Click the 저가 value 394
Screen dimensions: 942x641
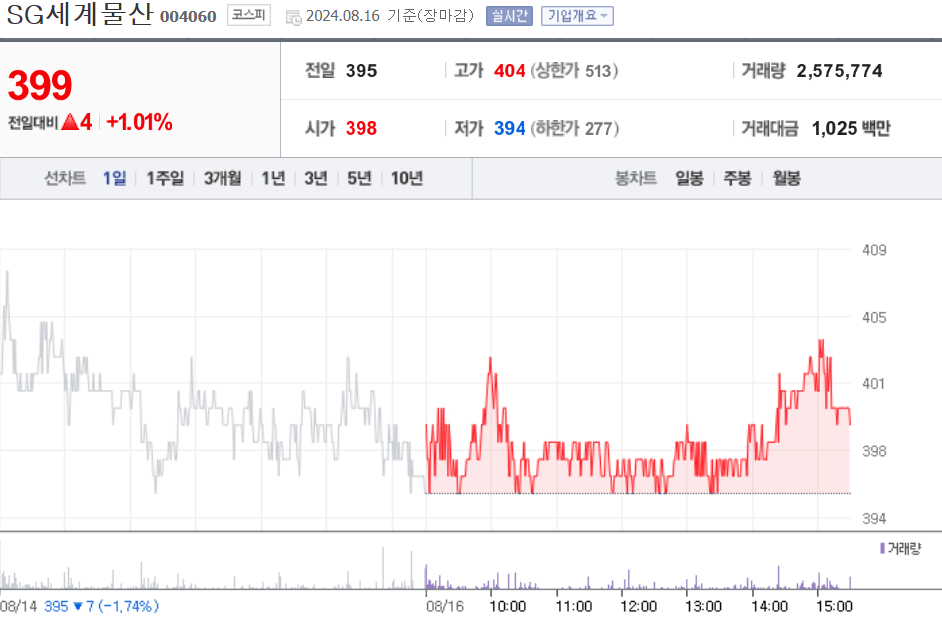click(509, 128)
